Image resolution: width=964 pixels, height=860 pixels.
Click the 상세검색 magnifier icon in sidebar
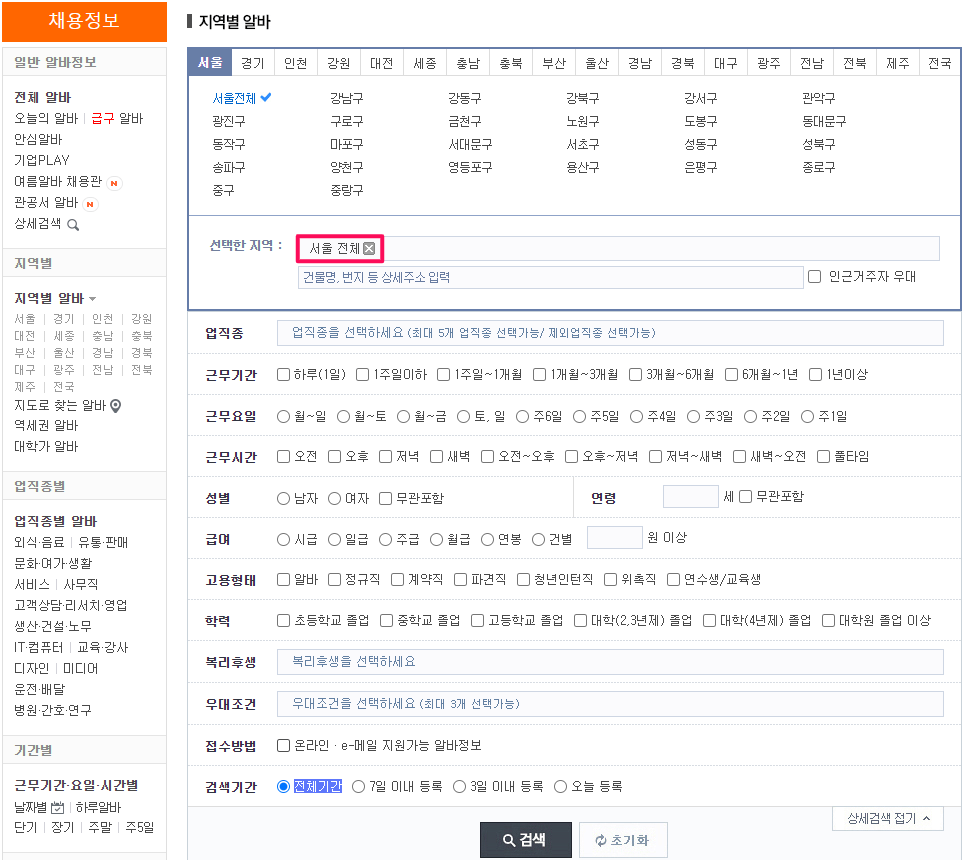tap(73, 225)
